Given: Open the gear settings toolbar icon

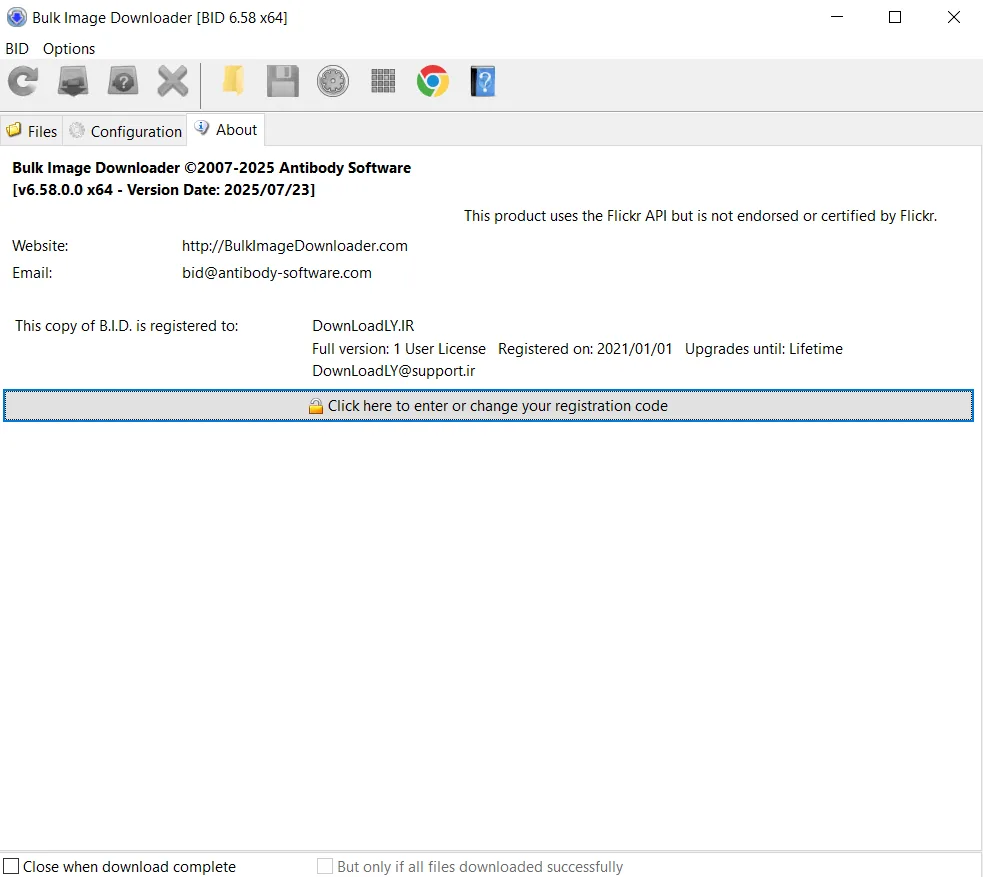Looking at the screenshot, I should [x=333, y=81].
